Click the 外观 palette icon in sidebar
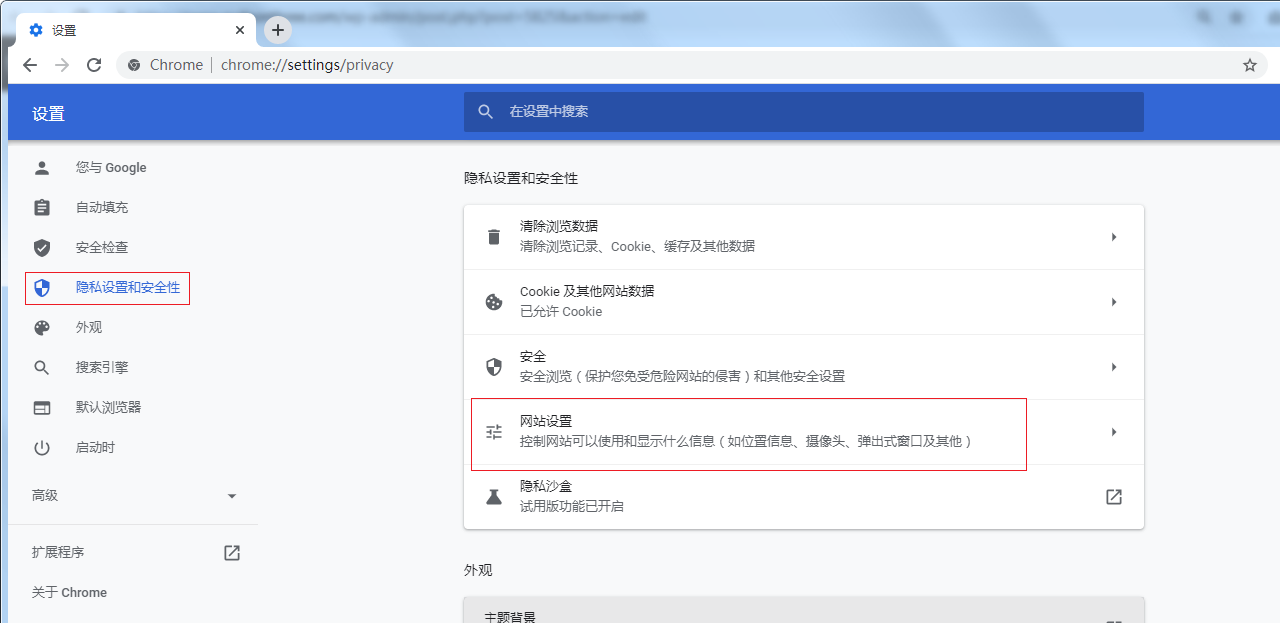The height and width of the screenshot is (623, 1280). click(x=41, y=327)
